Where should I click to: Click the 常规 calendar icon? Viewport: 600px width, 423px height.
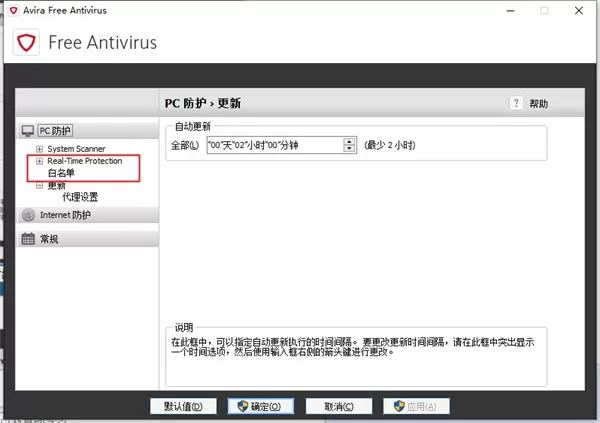(x=28, y=239)
